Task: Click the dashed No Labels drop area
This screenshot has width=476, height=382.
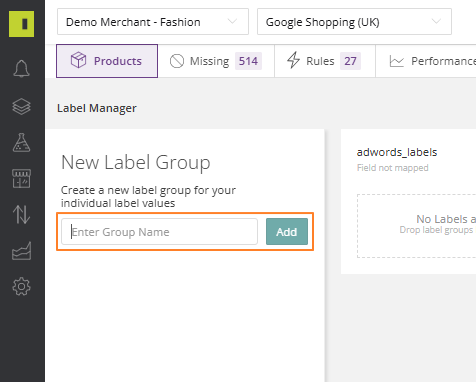Action: [x=417, y=226]
